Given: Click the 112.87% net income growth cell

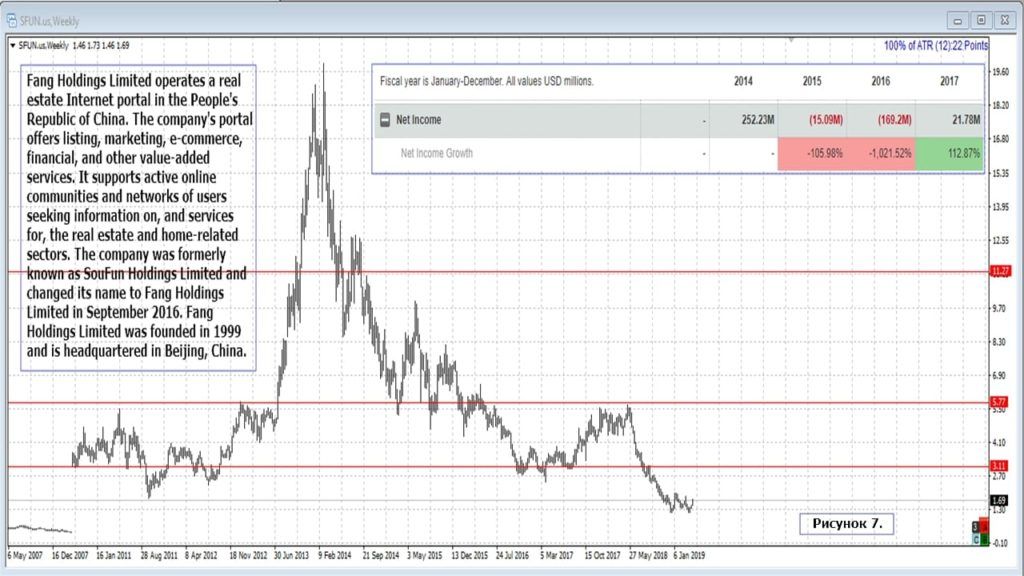Looking at the screenshot, I should click(x=949, y=154).
